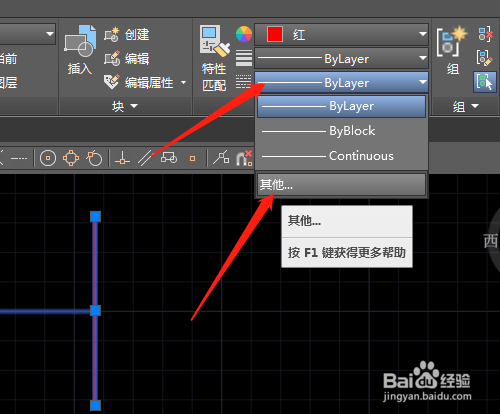Click the linetype icon beside the highlighted dropdown
This screenshot has height=414, width=500.
(244, 82)
